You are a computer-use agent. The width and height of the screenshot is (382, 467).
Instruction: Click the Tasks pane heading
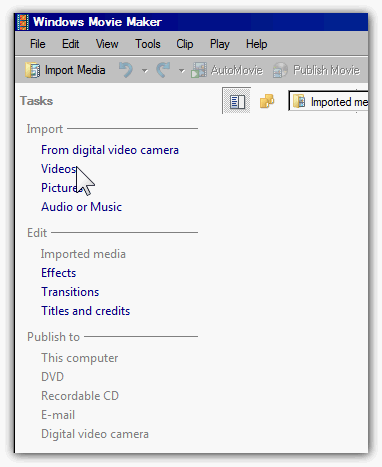[x=36, y=101]
